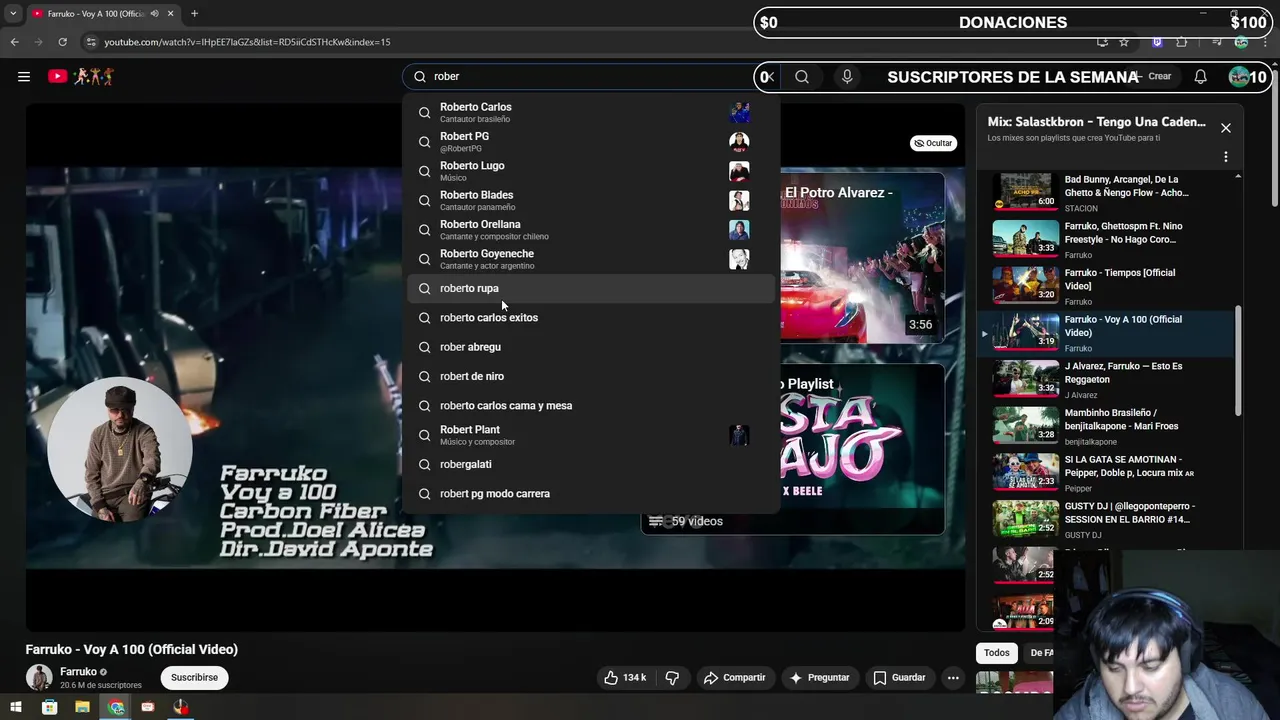
Task: Mute the tab via the speaker icon
Action: click(153, 13)
